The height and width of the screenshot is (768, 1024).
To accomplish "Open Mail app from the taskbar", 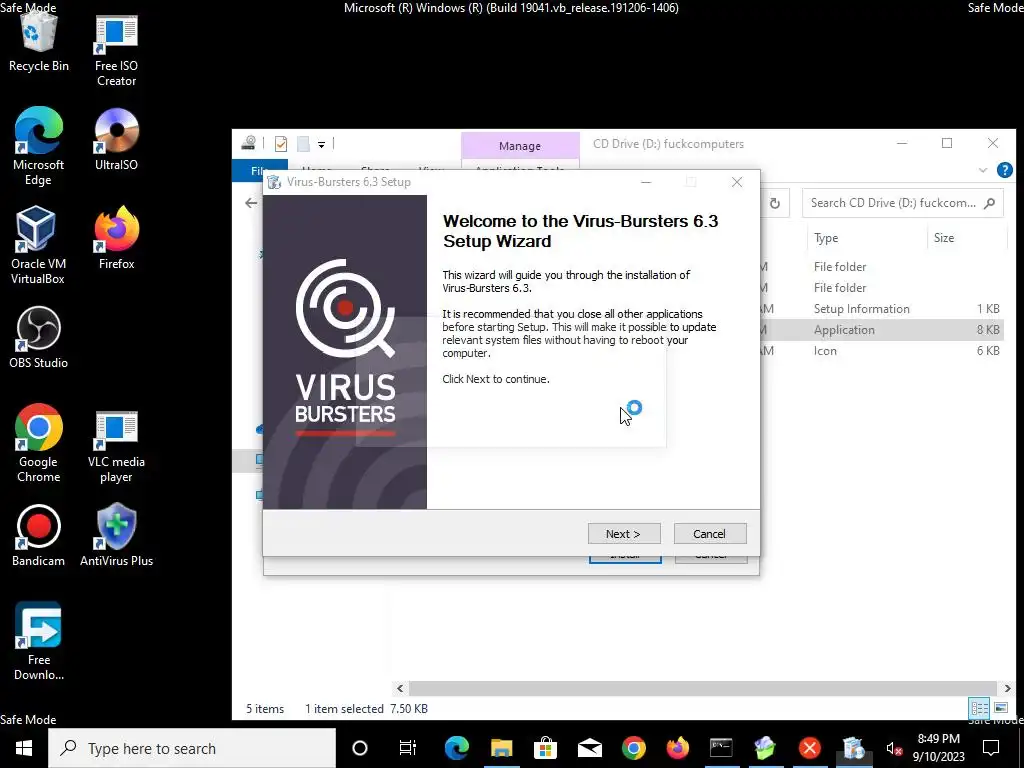I will coord(589,748).
